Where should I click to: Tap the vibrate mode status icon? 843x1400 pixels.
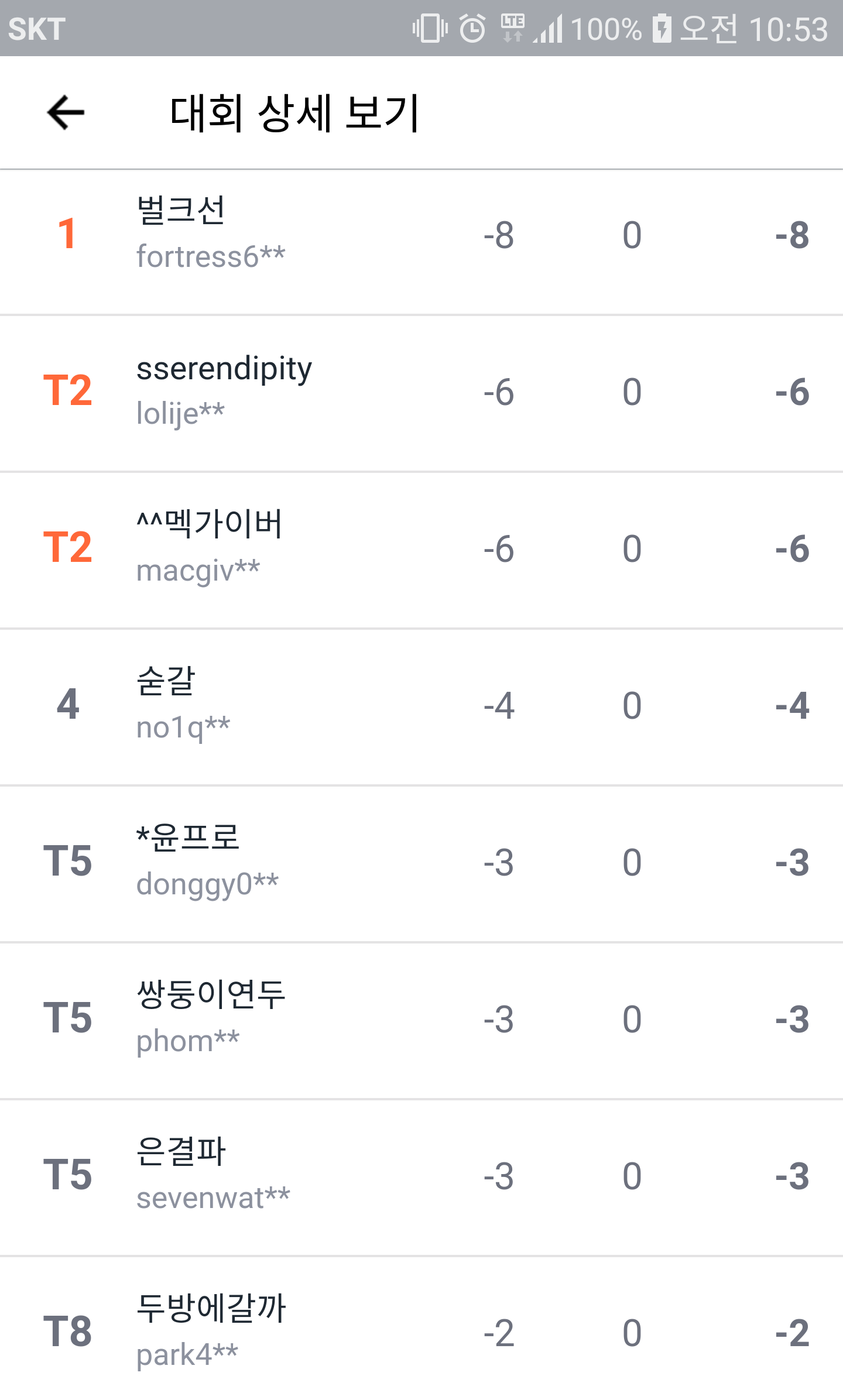pyautogui.click(x=430, y=28)
